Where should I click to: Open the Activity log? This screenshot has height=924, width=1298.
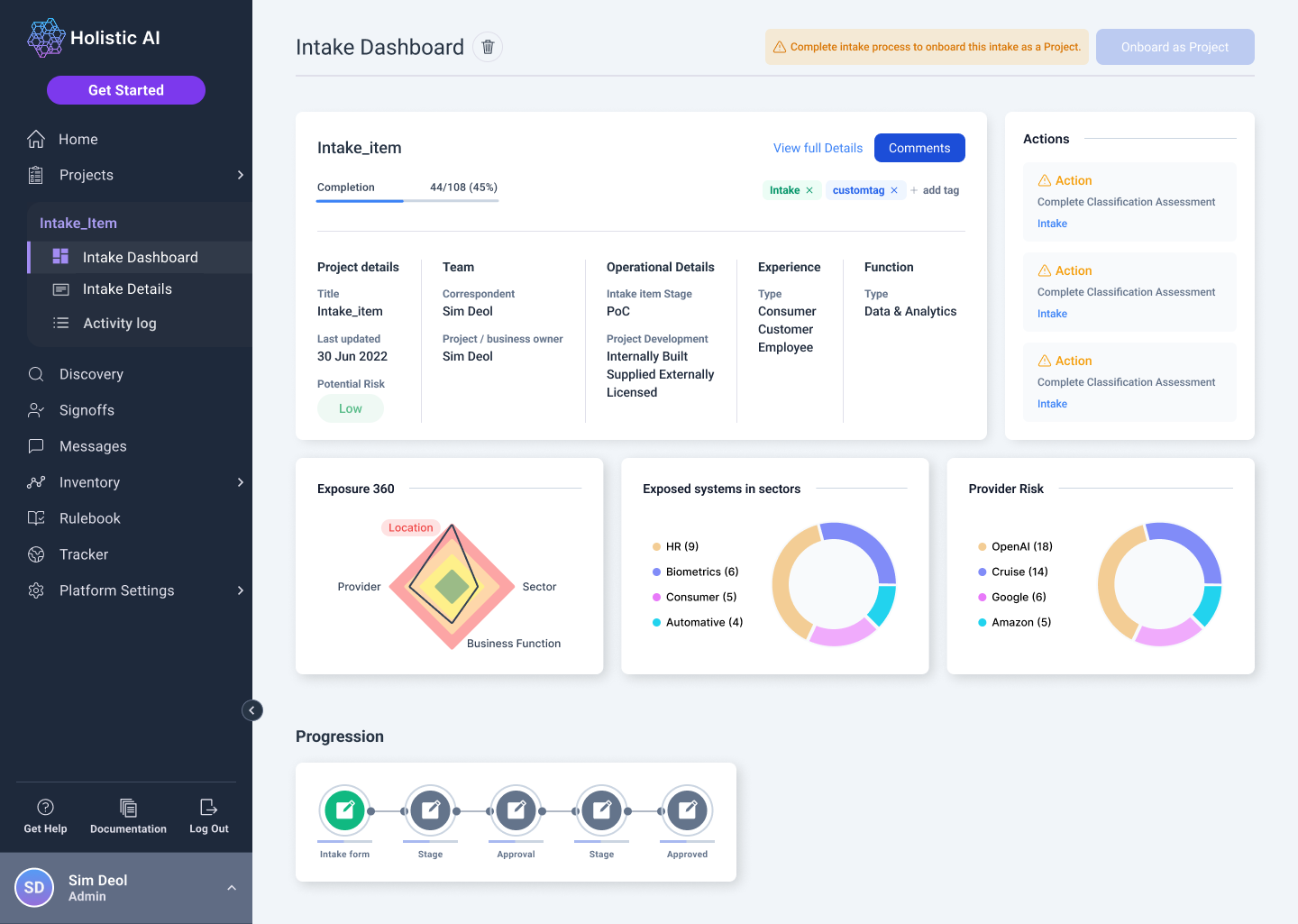coord(119,324)
